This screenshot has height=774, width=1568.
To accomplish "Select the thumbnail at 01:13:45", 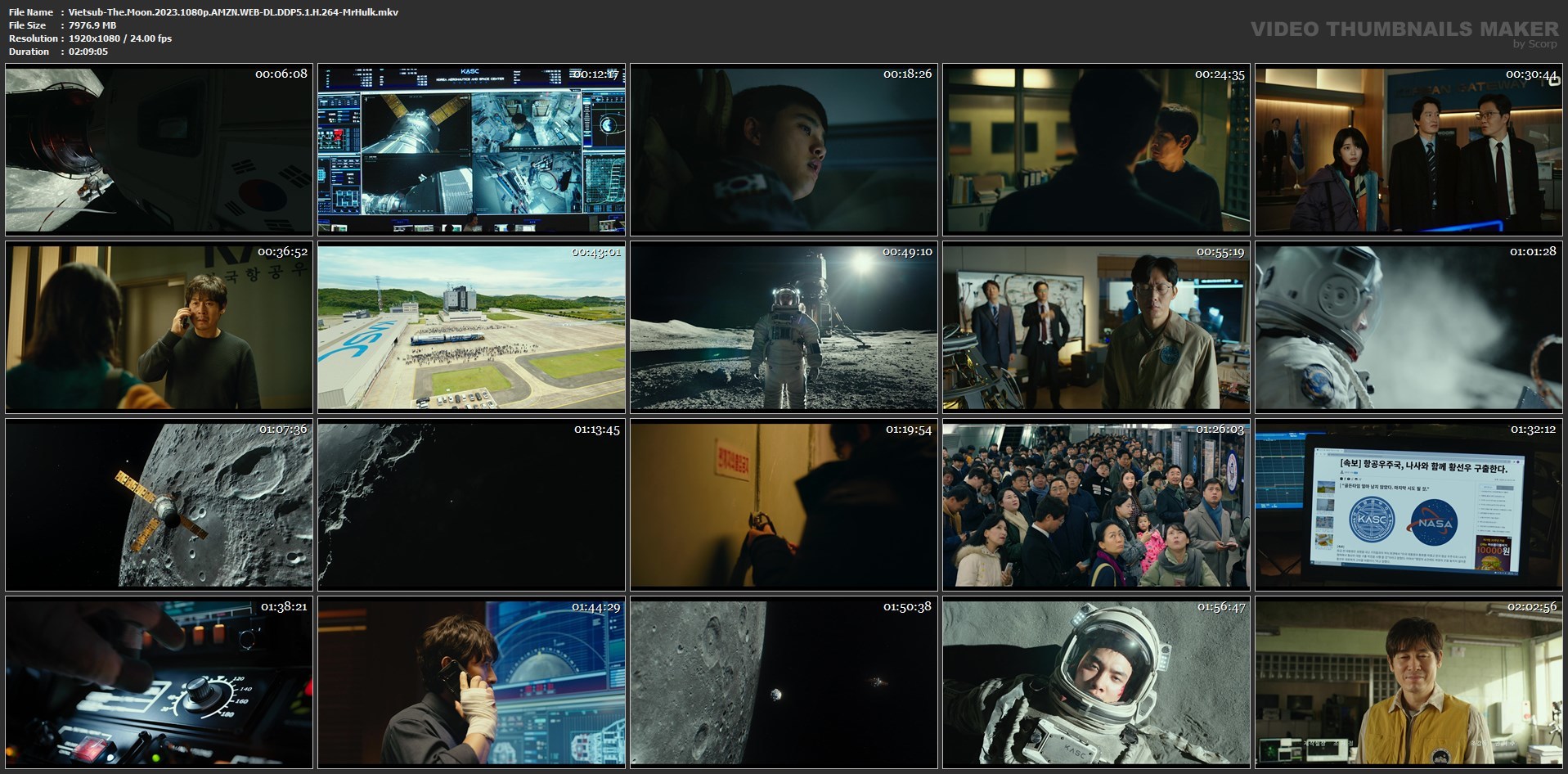I will click(x=471, y=504).
